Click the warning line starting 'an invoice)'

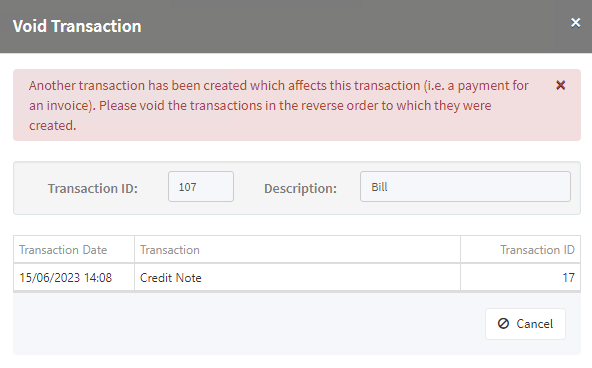point(260,106)
